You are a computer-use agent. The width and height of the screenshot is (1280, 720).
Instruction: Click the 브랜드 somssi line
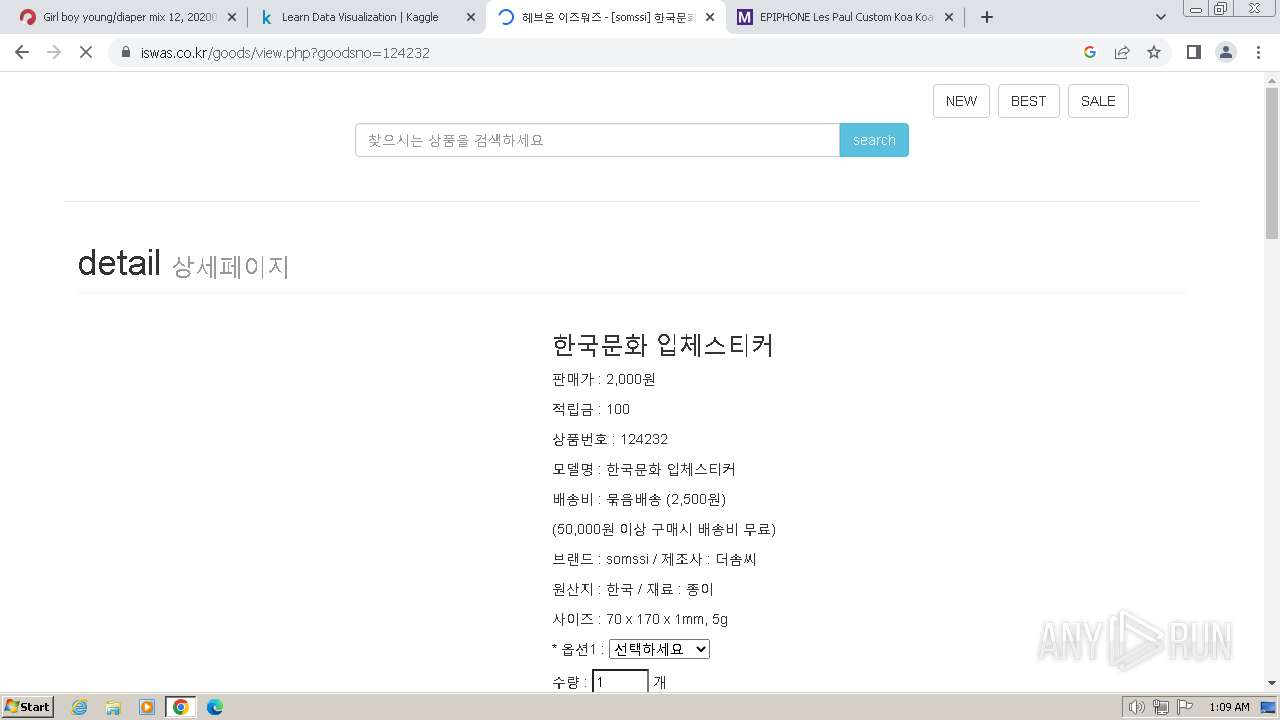point(655,560)
